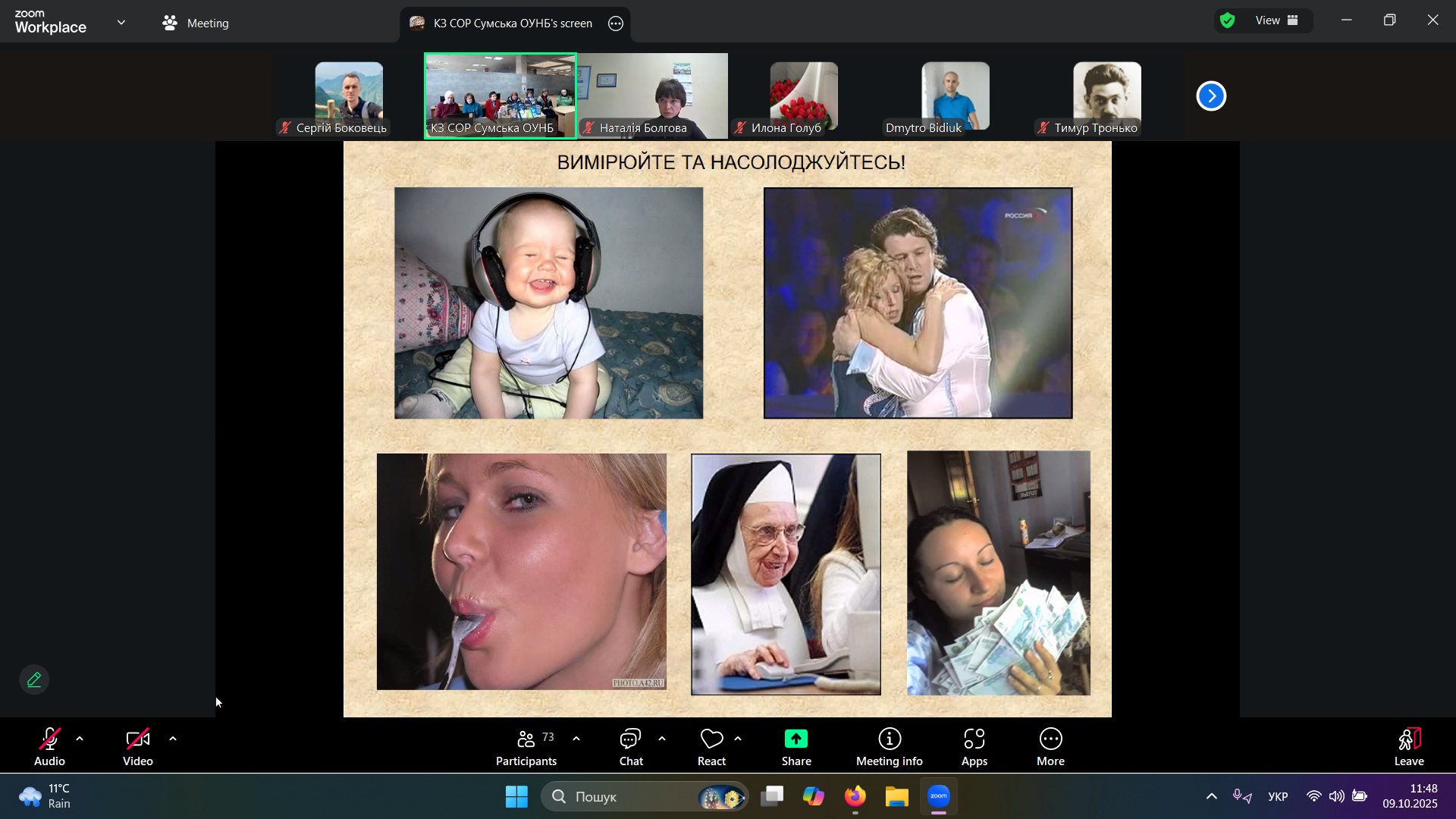Screen dimensions: 1456x819
Task: Click the annotation pencil icon
Action: [34, 679]
